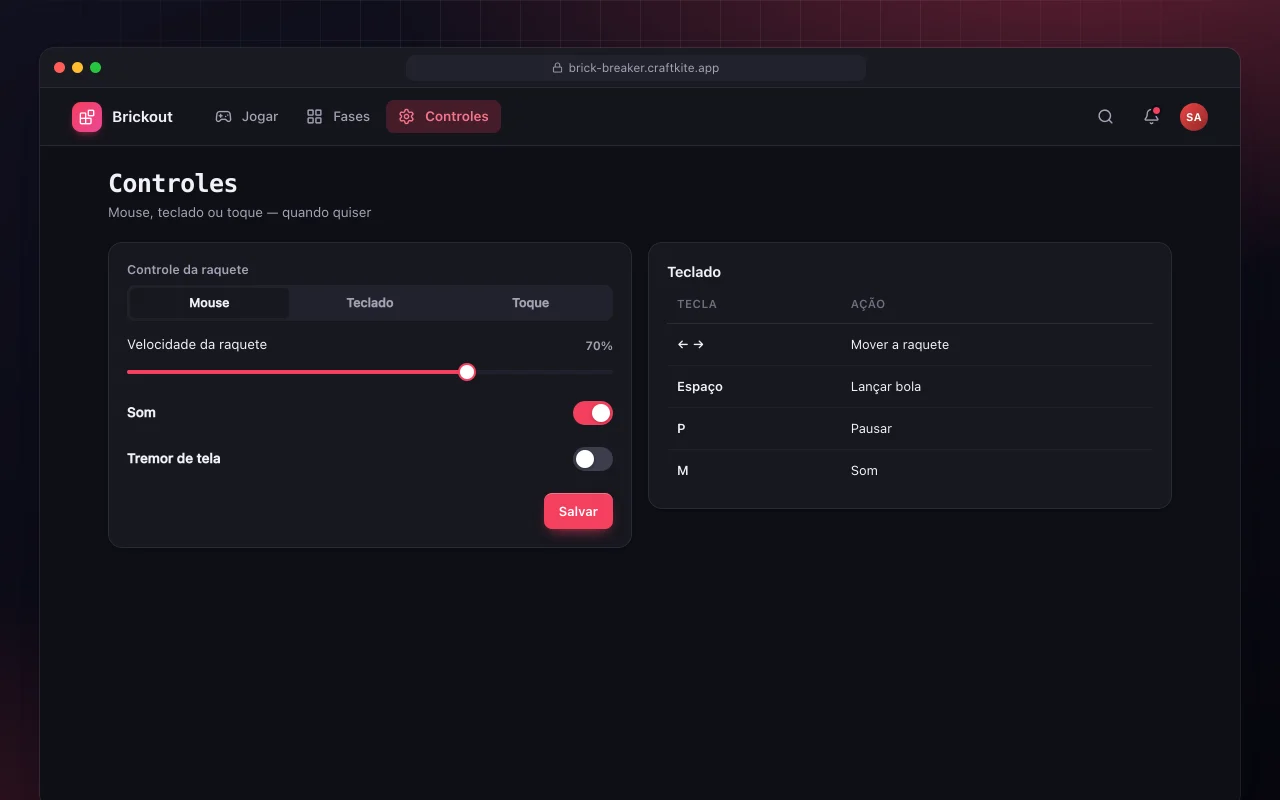The height and width of the screenshot is (800, 1280).
Task: Click the Brickout brand name link
Action: pos(142,117)
